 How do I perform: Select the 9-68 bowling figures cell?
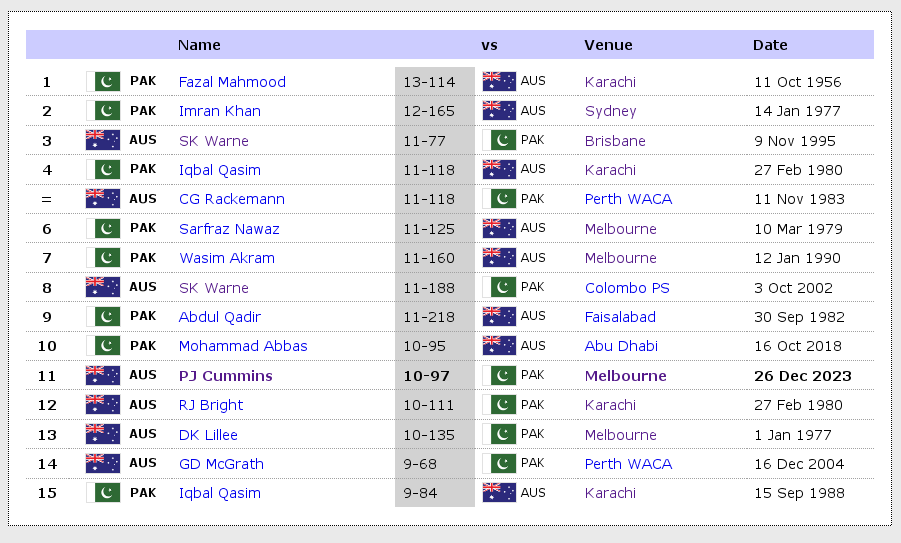coord(435,464)
